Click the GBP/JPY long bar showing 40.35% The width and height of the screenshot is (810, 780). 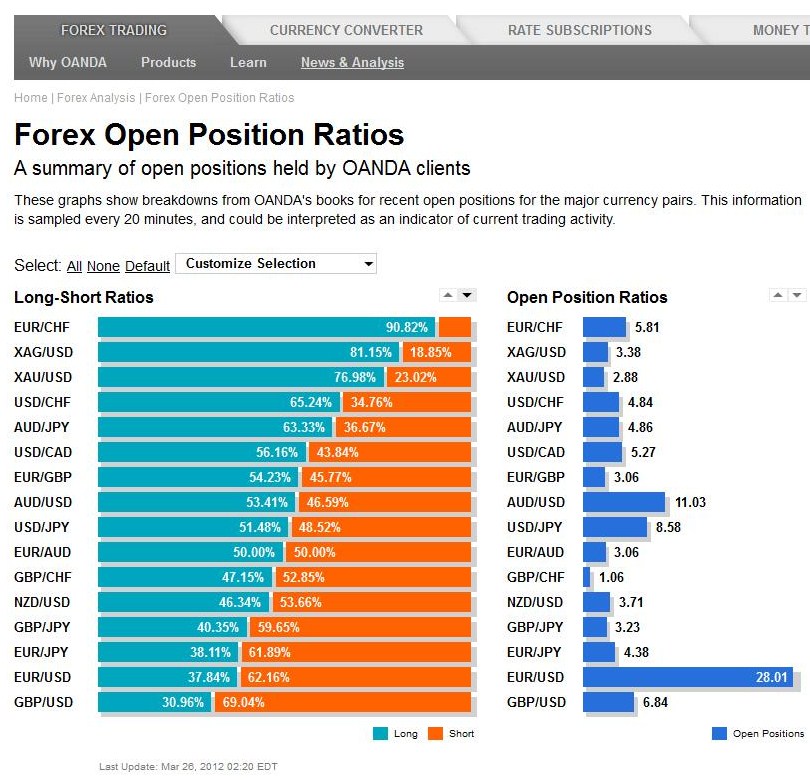[x=172, y=627]
